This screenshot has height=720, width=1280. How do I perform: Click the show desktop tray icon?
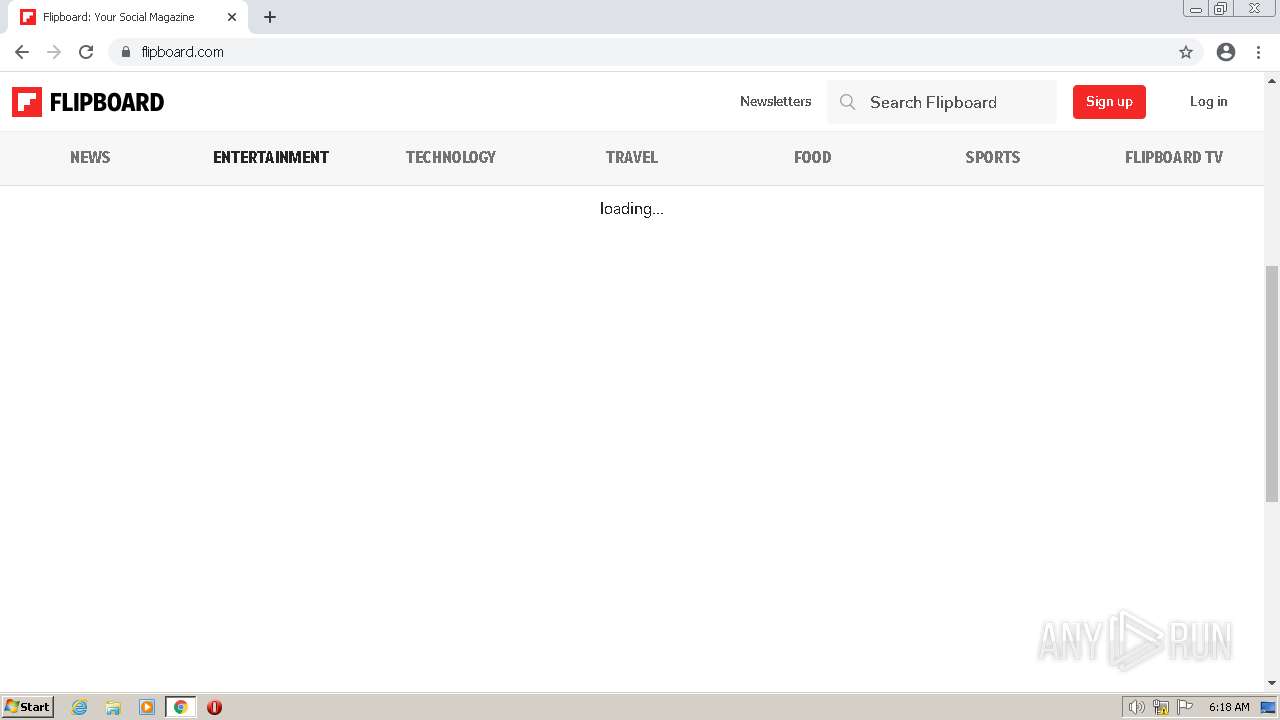click(1268, 707)
